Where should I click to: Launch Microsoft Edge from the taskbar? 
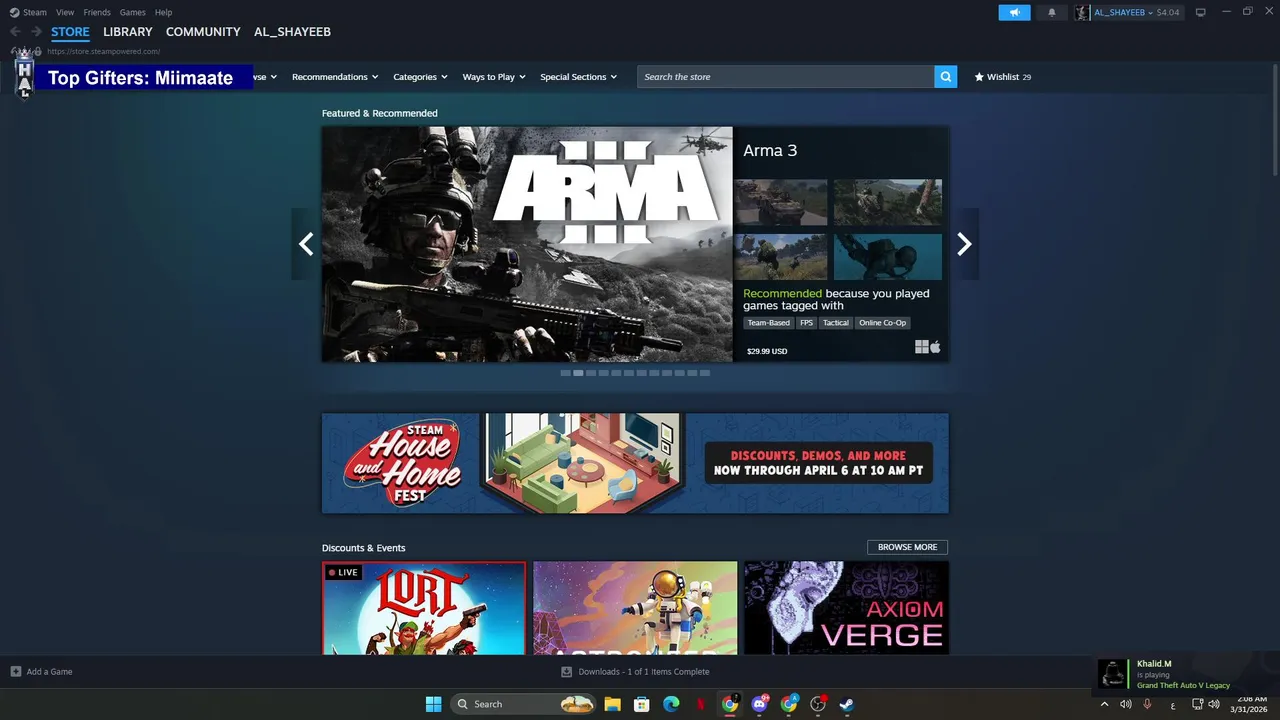pyautogui.click(x=671, y=704)
